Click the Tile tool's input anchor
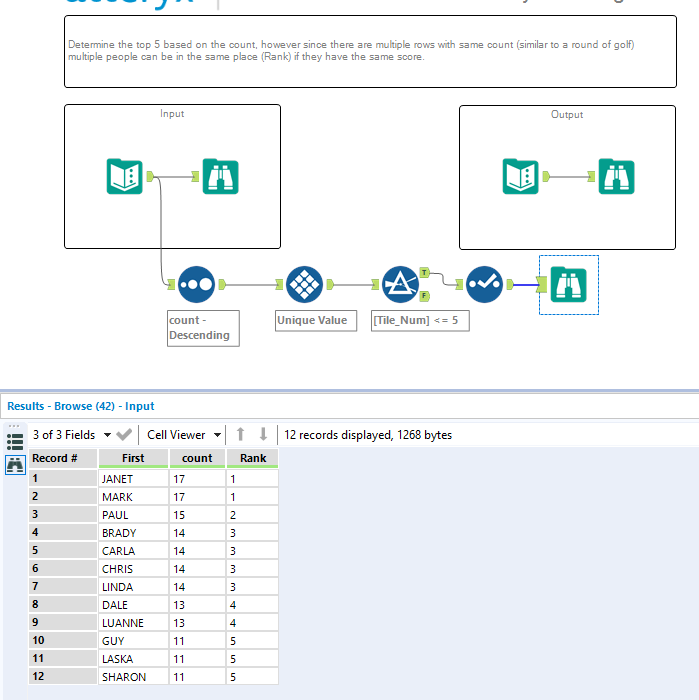This screenshot has height=700, width=699. point(279,284)
